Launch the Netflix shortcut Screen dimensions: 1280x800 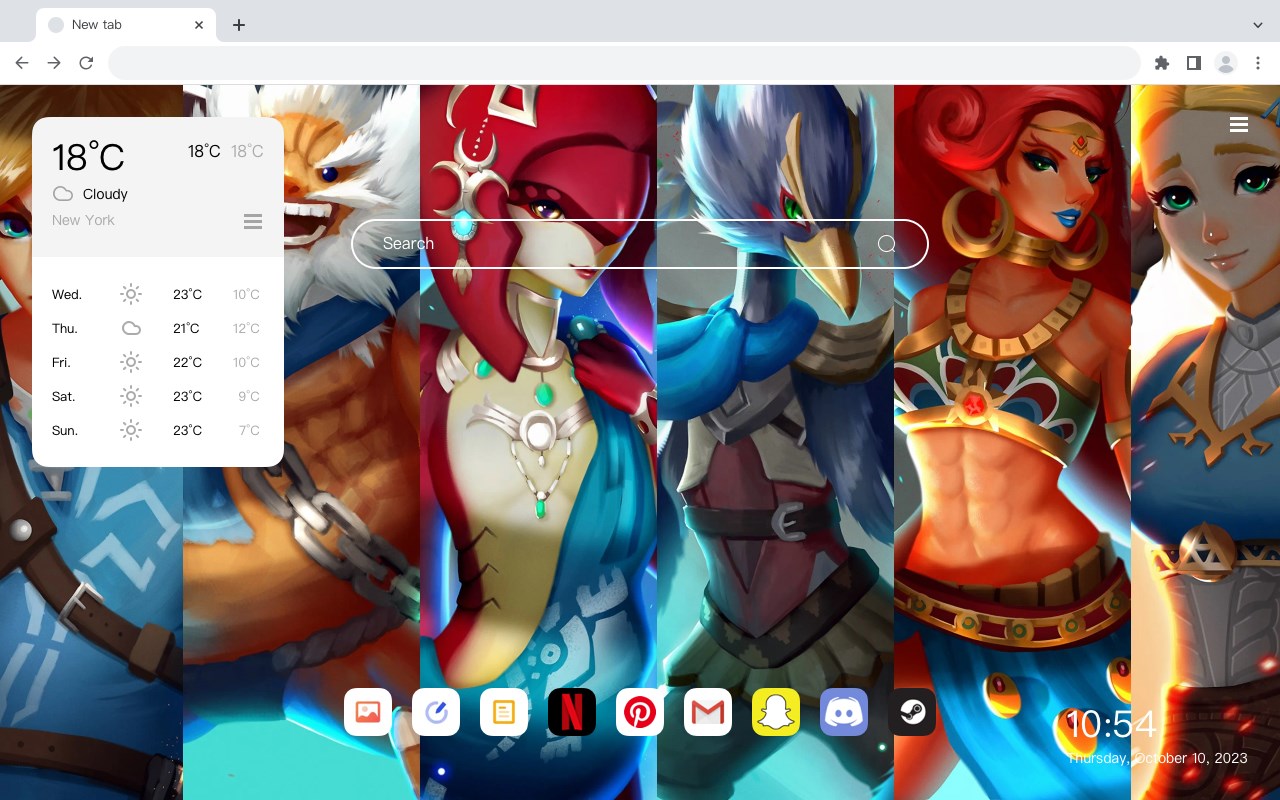(x=572, y=712)
